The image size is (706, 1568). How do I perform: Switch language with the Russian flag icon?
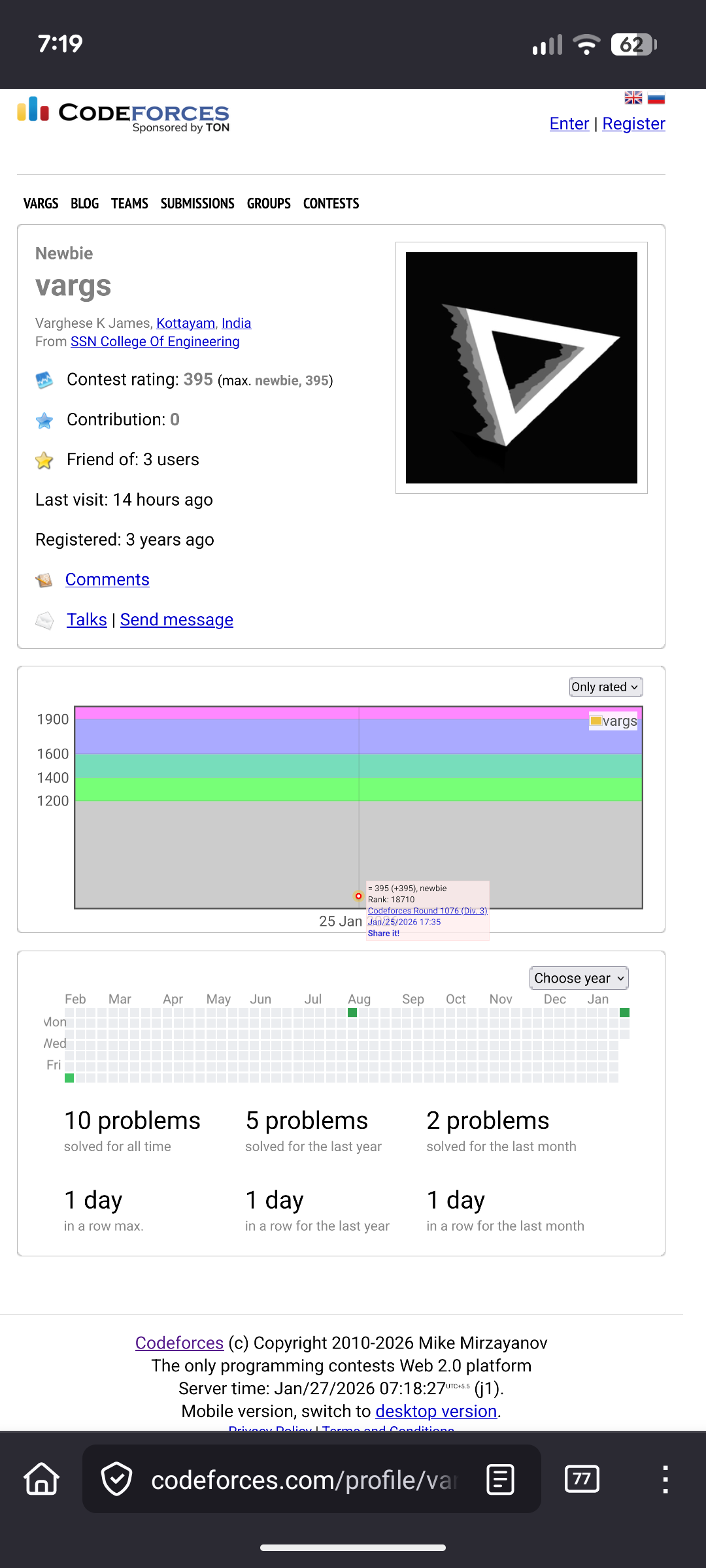click(x=656, y=98)
